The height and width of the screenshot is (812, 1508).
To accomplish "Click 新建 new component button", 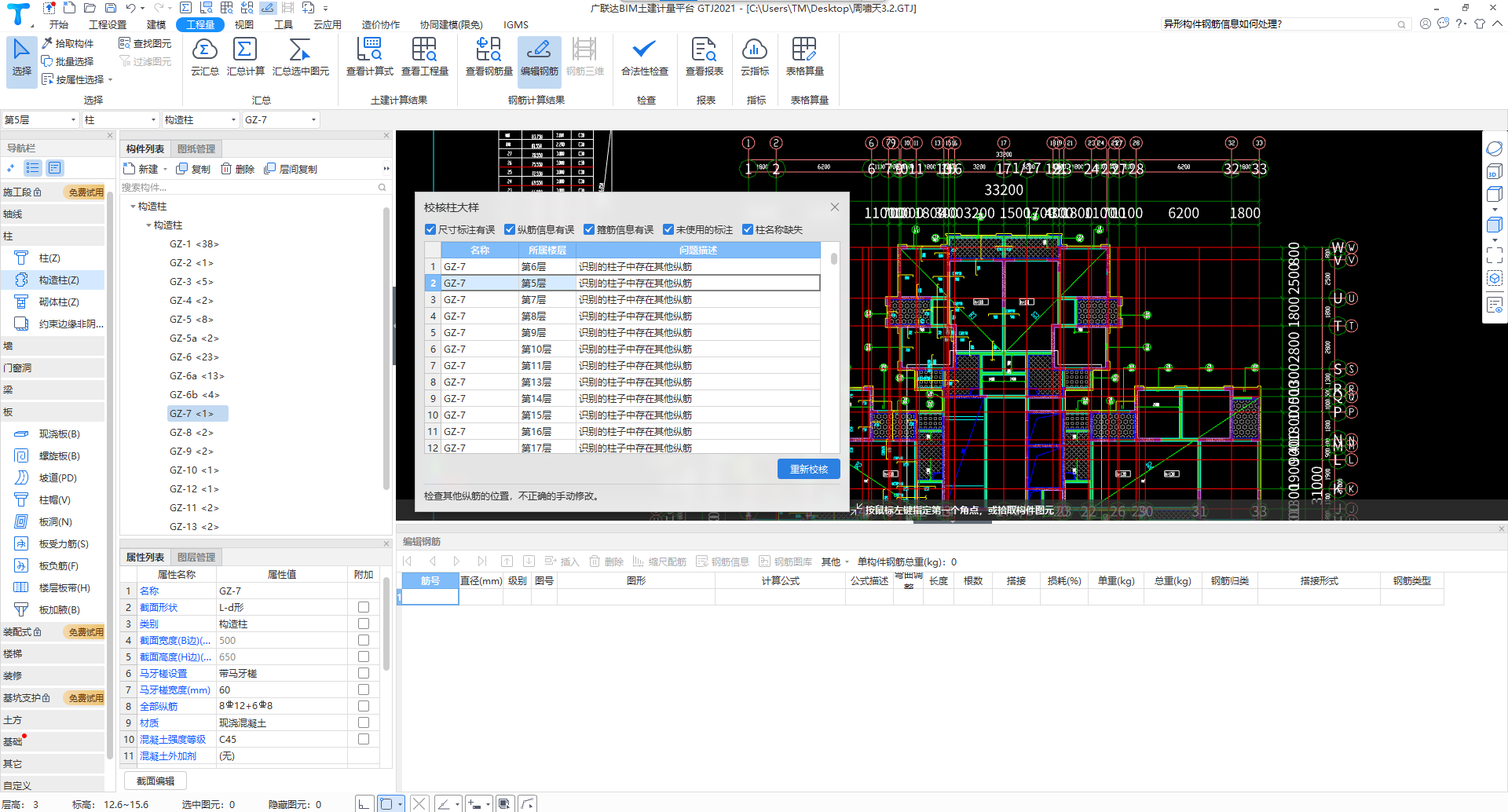I will (141, 169).
